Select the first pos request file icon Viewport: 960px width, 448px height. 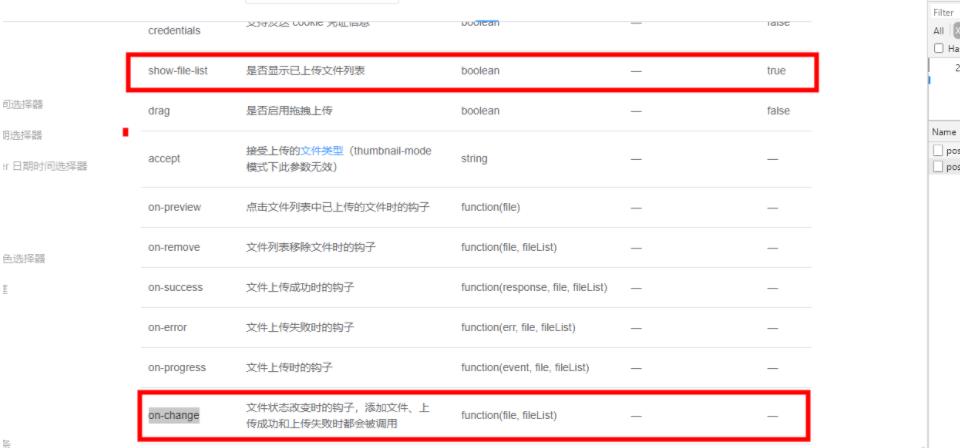click(x=938, y=150)
